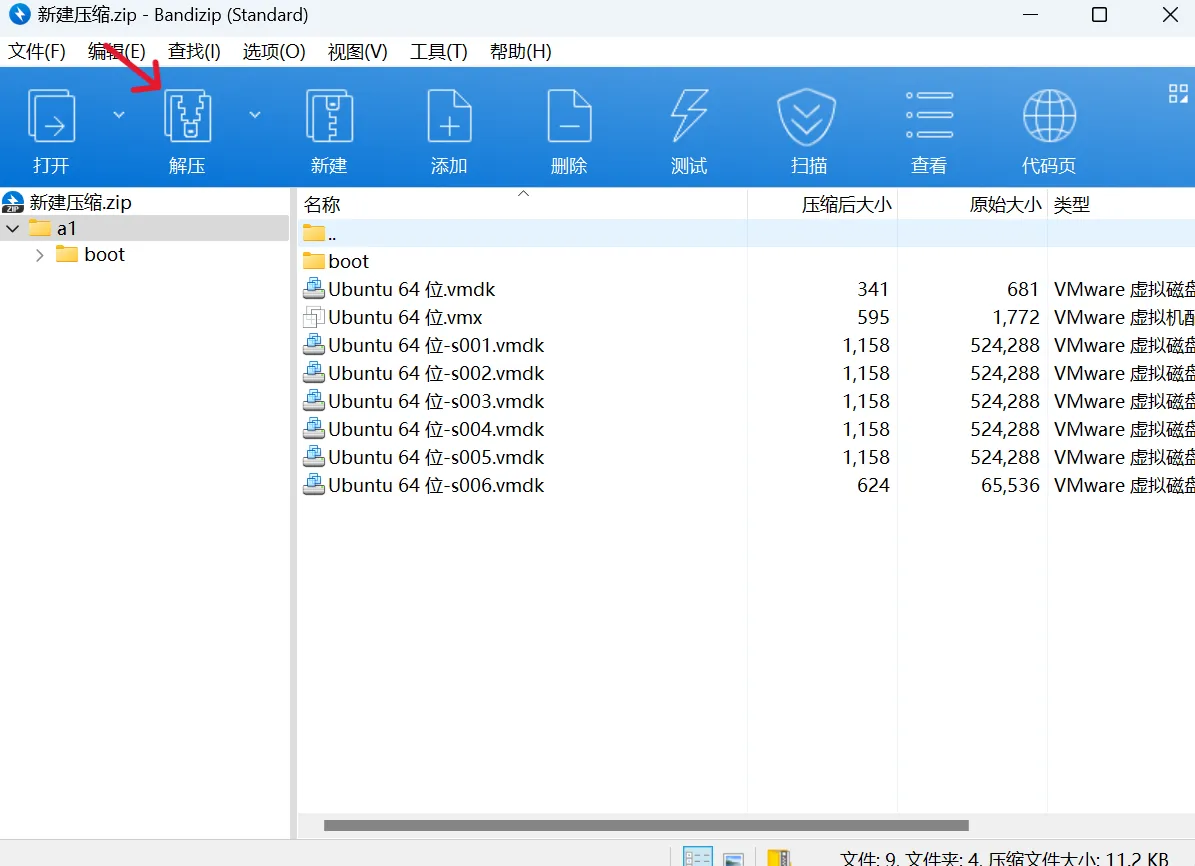Click compressed size 341 cell

pyautogui.click(x=873, y=289)
